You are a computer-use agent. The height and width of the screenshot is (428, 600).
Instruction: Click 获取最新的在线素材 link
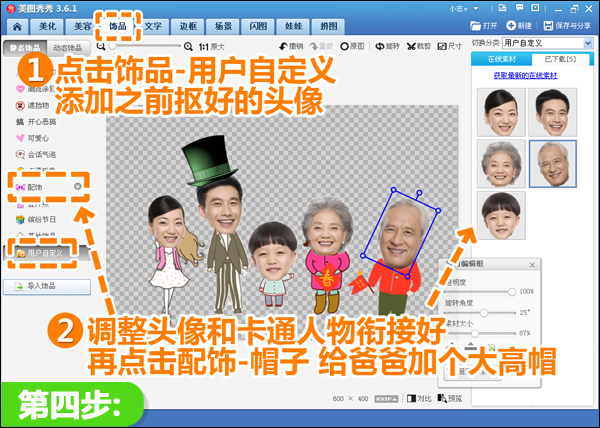click(x=525, y=76)
